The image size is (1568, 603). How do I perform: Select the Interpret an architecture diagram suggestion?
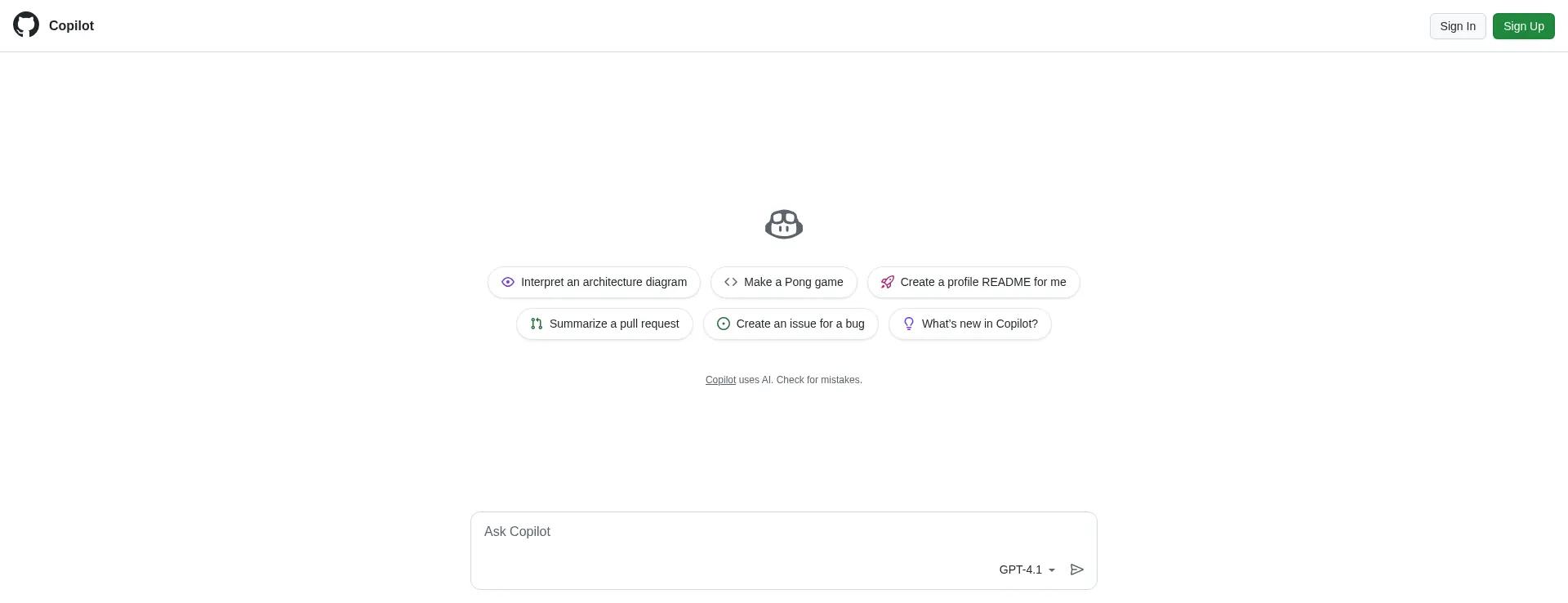point(604,282)
